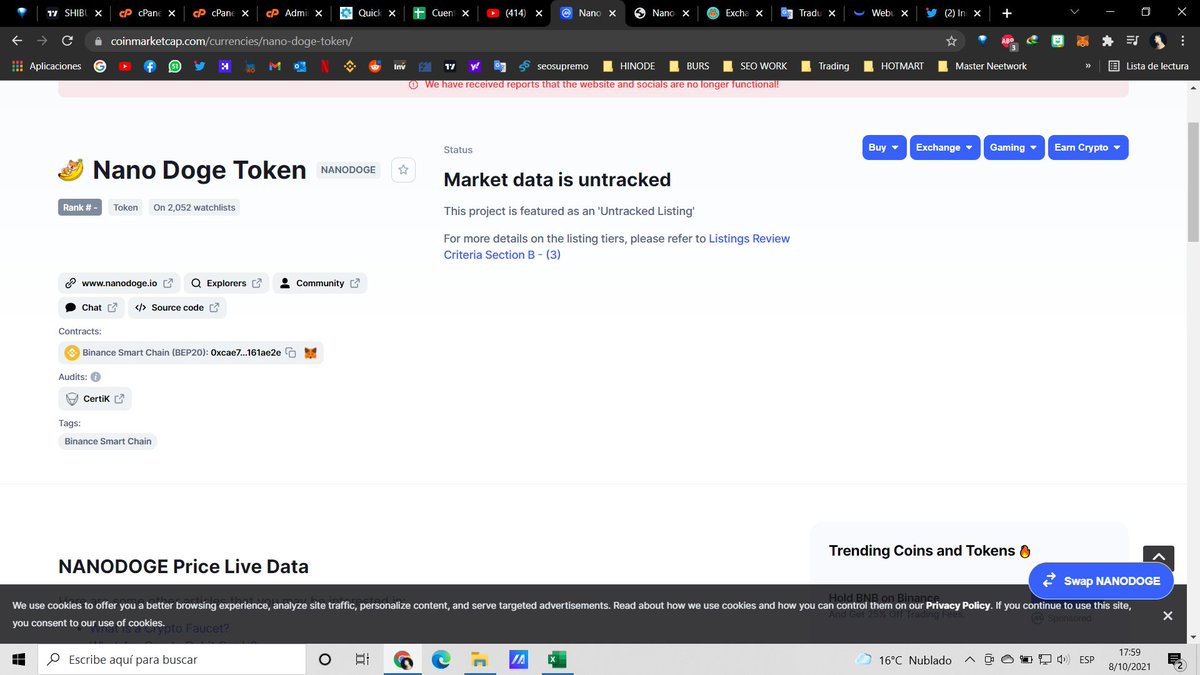Expand the Exchange dropdown
Viewport: 1200px width, 675px height.
[x=945, y=147]
